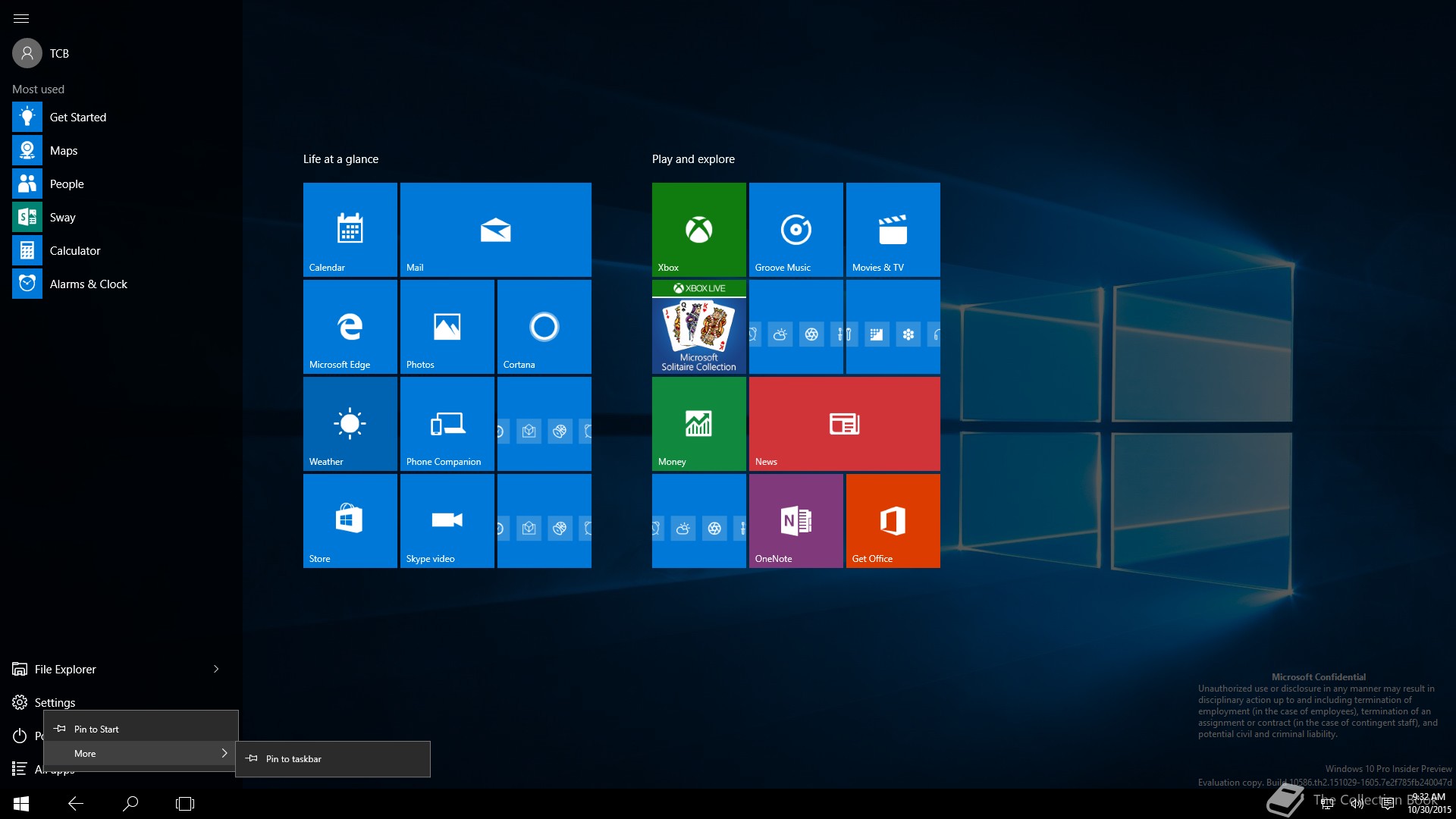This screenshot has height=819, width=1456.
Task: Open the Mail tile
Action: [x=495, y=229]
